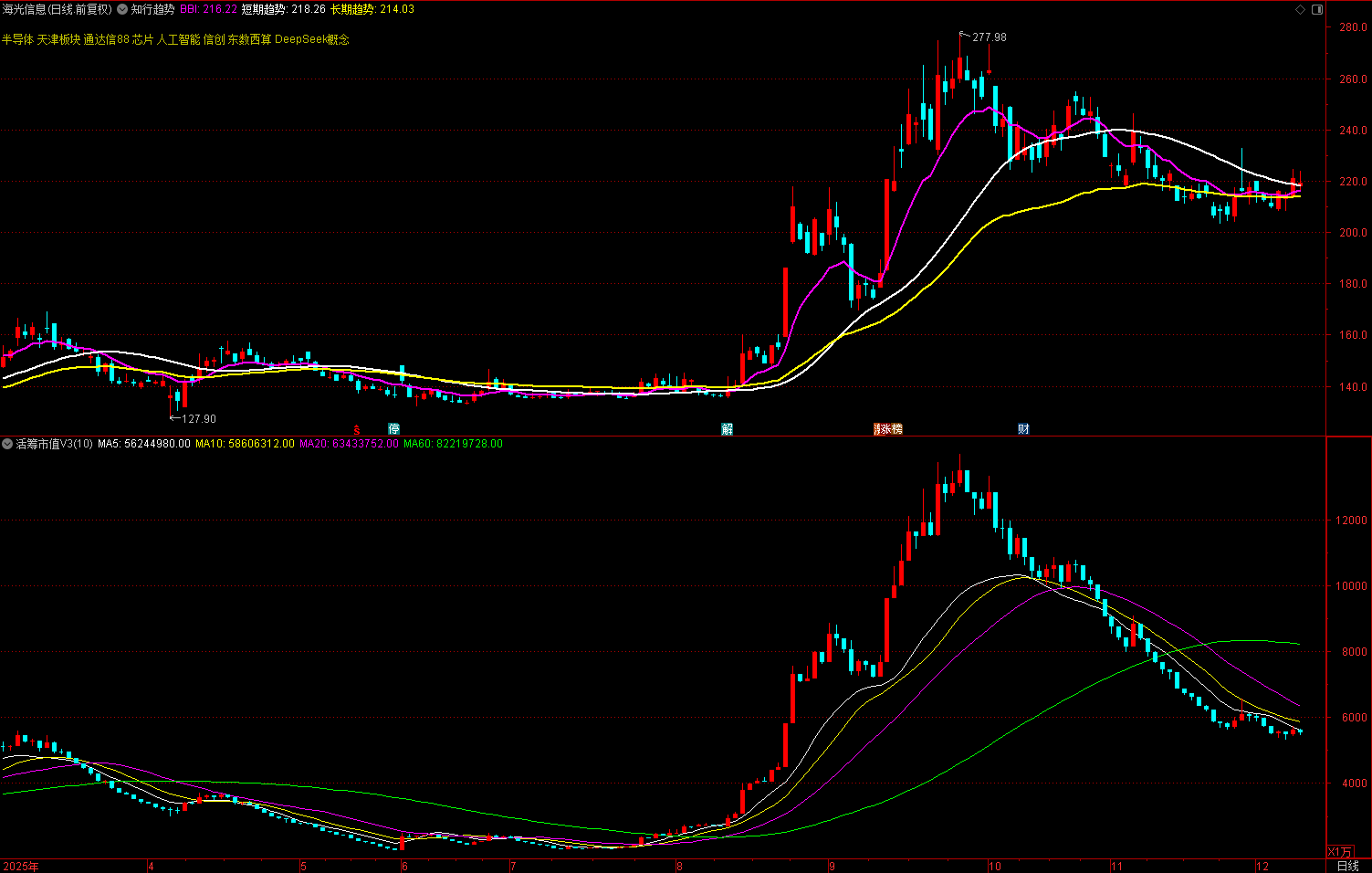Click the X1万 unit scale label

[1340, 852]
